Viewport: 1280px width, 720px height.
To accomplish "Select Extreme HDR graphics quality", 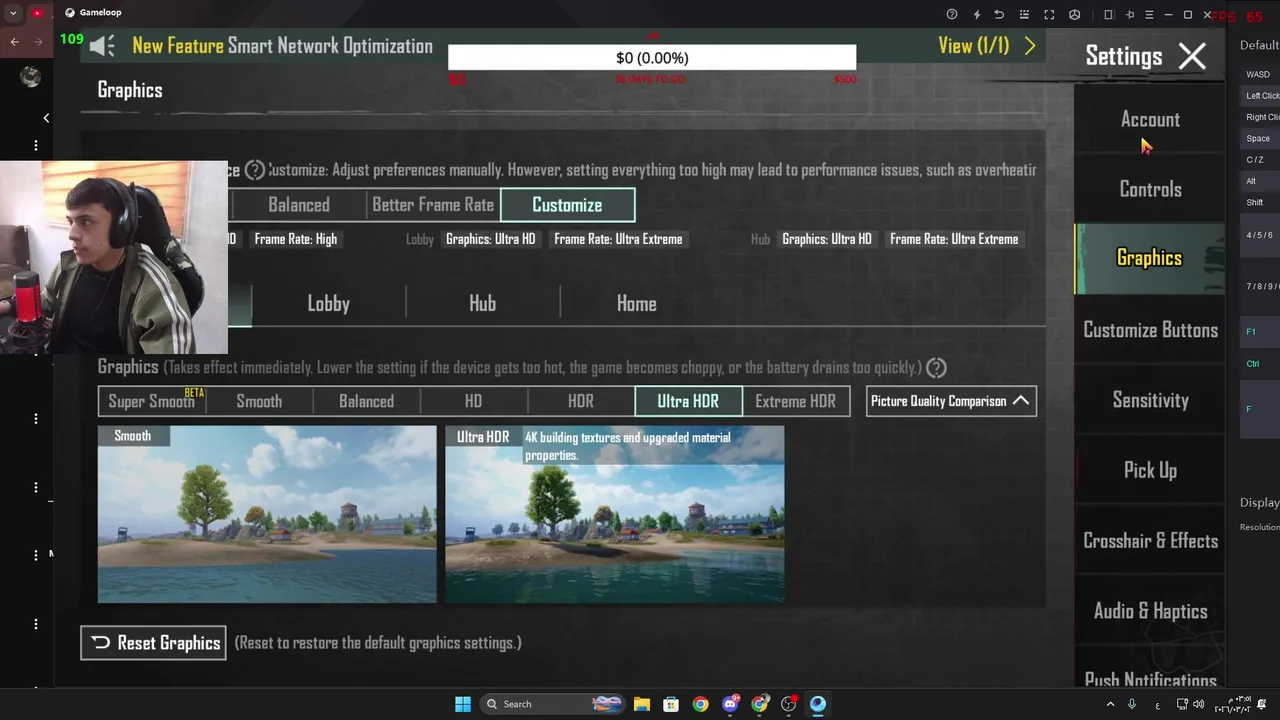I will [796, 401].
